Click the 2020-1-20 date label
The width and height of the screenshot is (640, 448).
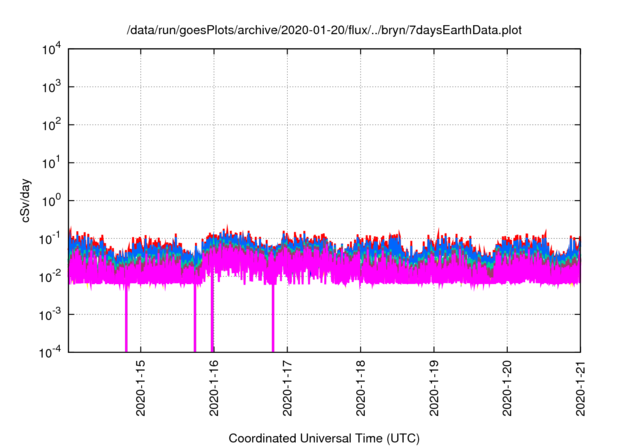click(x=507, y=388)
